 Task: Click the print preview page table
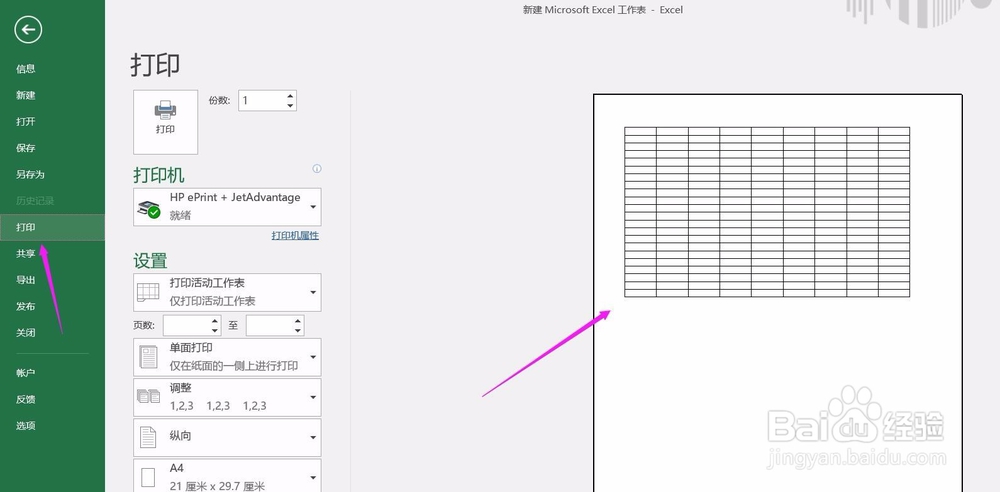[767, 212]
